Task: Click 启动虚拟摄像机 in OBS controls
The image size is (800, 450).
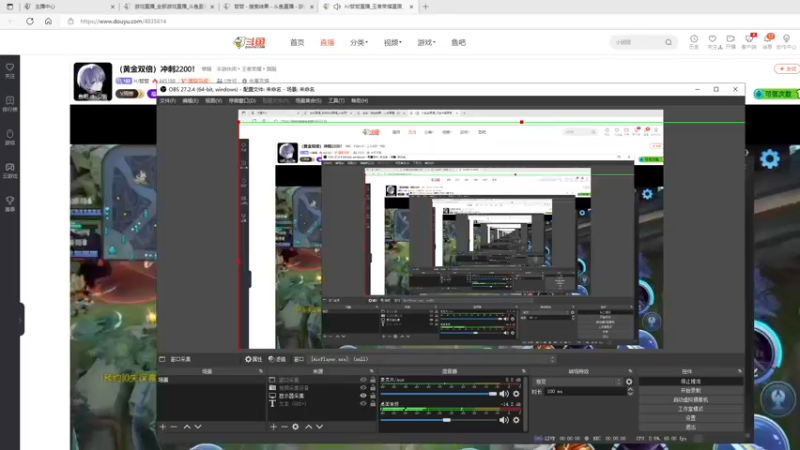Action: pos(690,400)
